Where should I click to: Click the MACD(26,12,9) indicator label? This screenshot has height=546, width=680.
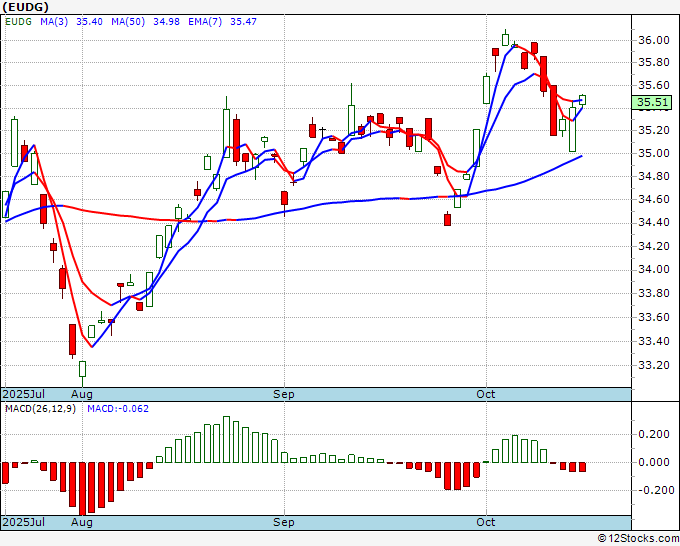pos(40,409)
